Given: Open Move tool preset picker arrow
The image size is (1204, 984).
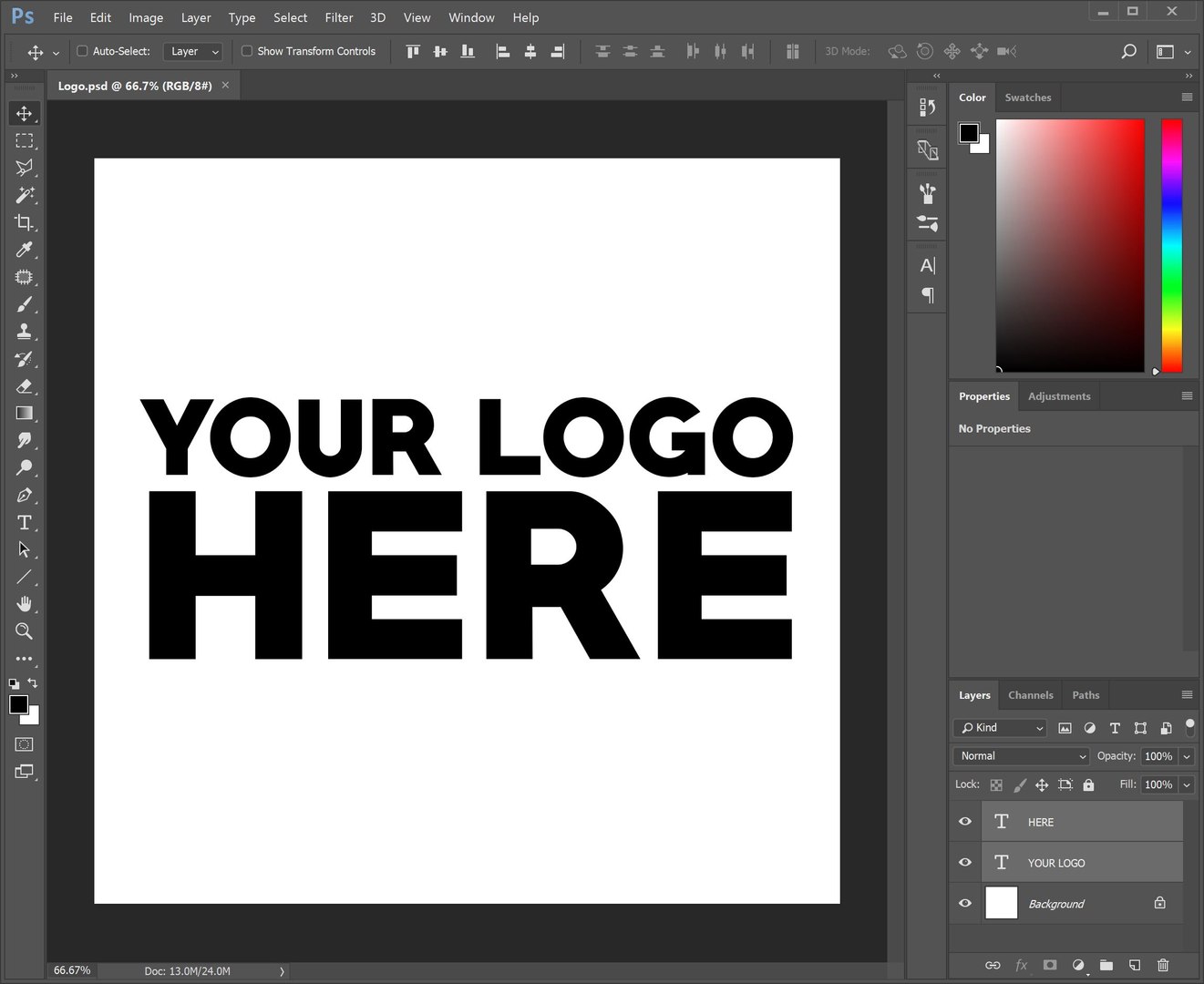Looking at the screenshot, I should tap(57, 53).
